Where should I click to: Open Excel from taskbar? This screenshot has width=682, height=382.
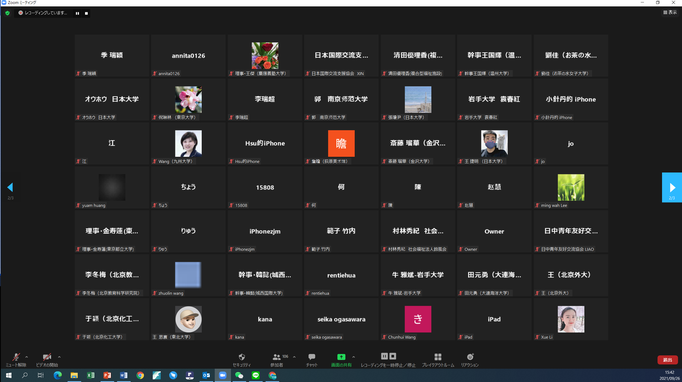[90, 375]
